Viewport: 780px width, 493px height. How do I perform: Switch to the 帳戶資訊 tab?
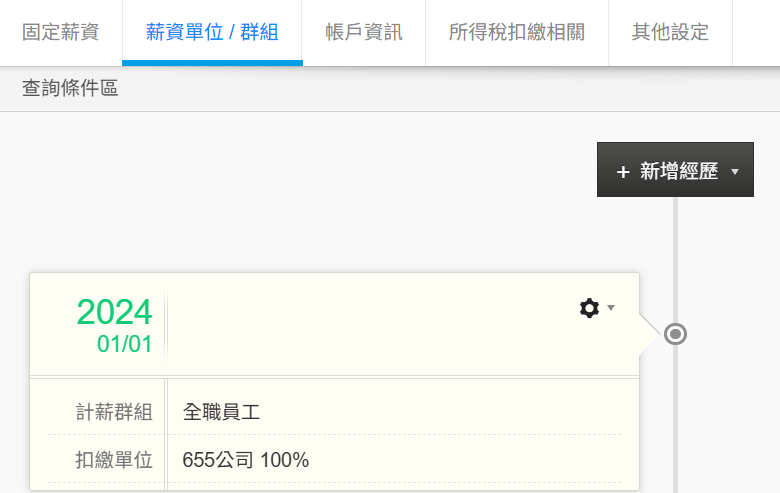[x=364, y=32]
